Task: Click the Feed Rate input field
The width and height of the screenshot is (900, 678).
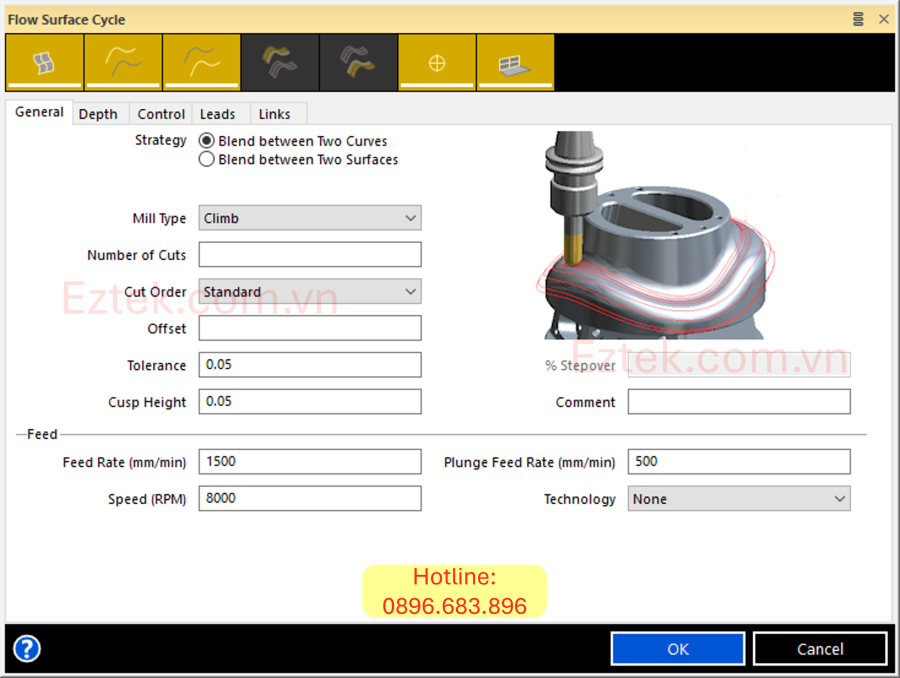Action: (310, 462)
